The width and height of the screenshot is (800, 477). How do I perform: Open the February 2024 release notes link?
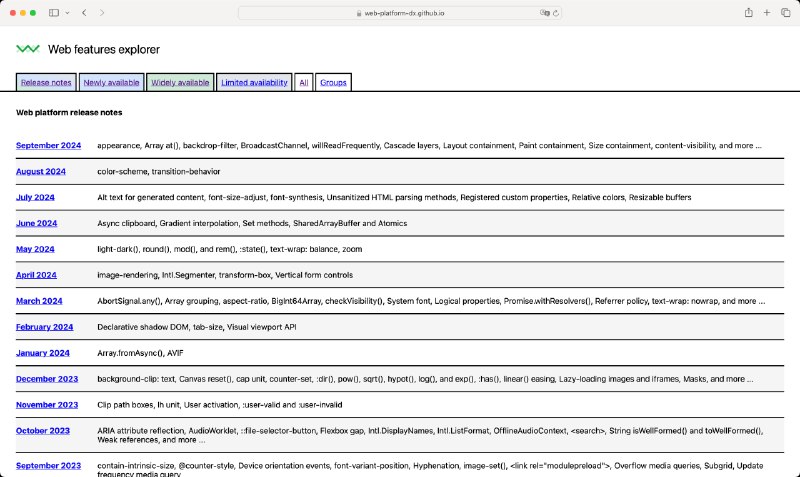tap(44, 327)
